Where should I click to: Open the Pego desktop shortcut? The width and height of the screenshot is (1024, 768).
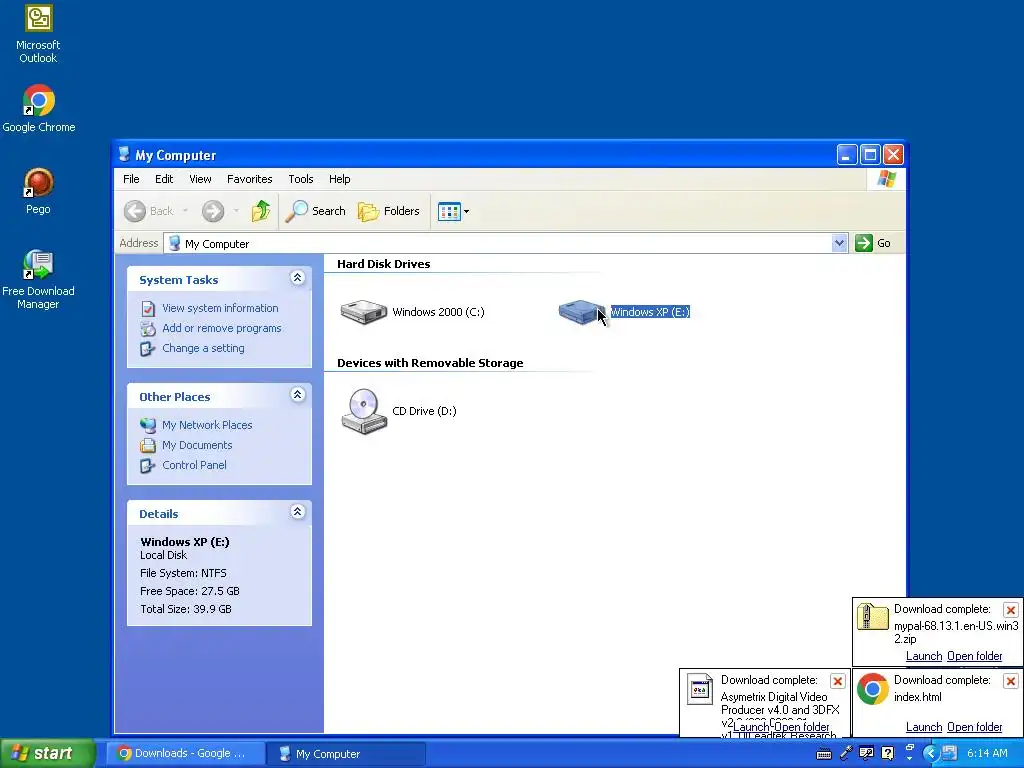(x=38, y=191)
